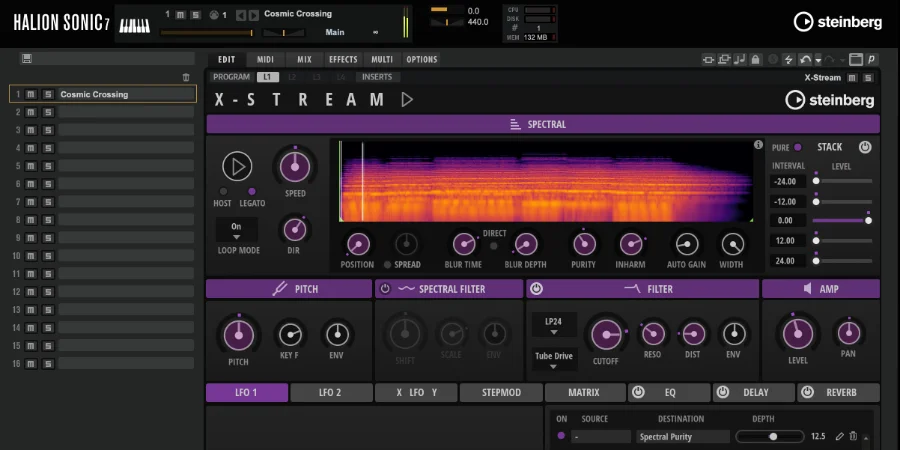The width and height of the screenshot is (900, 450).
Task: Click the save multi-program icon above the slot rack
Action: (x=26, y=59)
